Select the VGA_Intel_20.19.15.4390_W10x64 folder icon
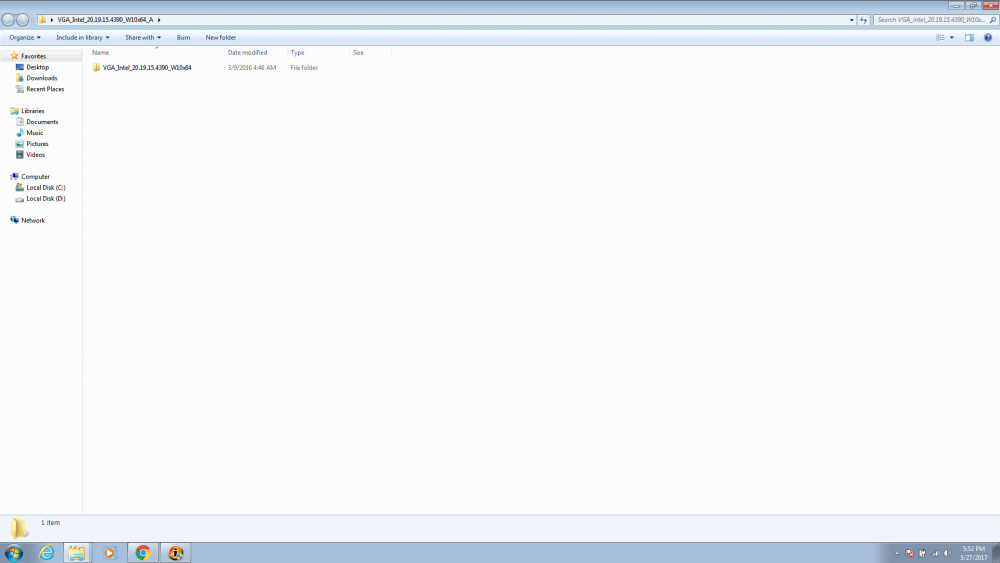The height and width of the screenshot is (563, 1000). pos(96,68)
